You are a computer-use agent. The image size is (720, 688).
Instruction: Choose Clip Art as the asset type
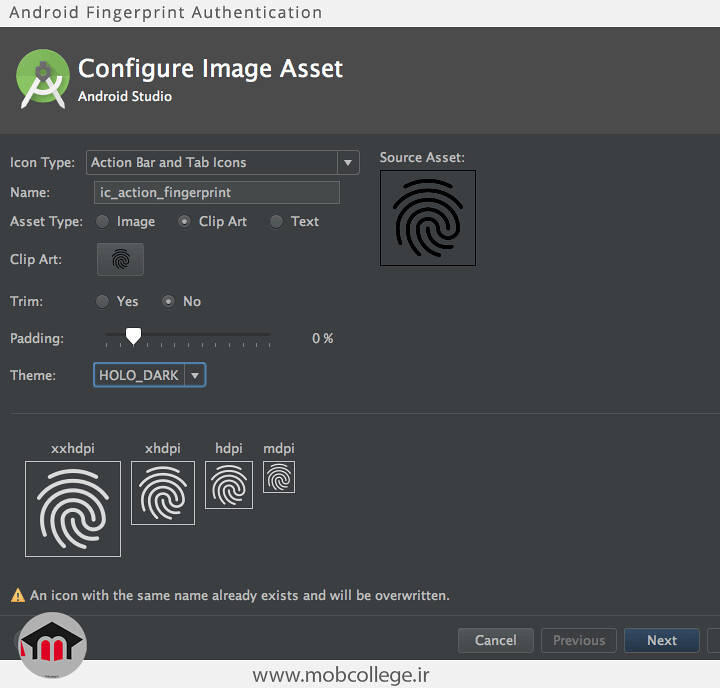tap(184, 222)
